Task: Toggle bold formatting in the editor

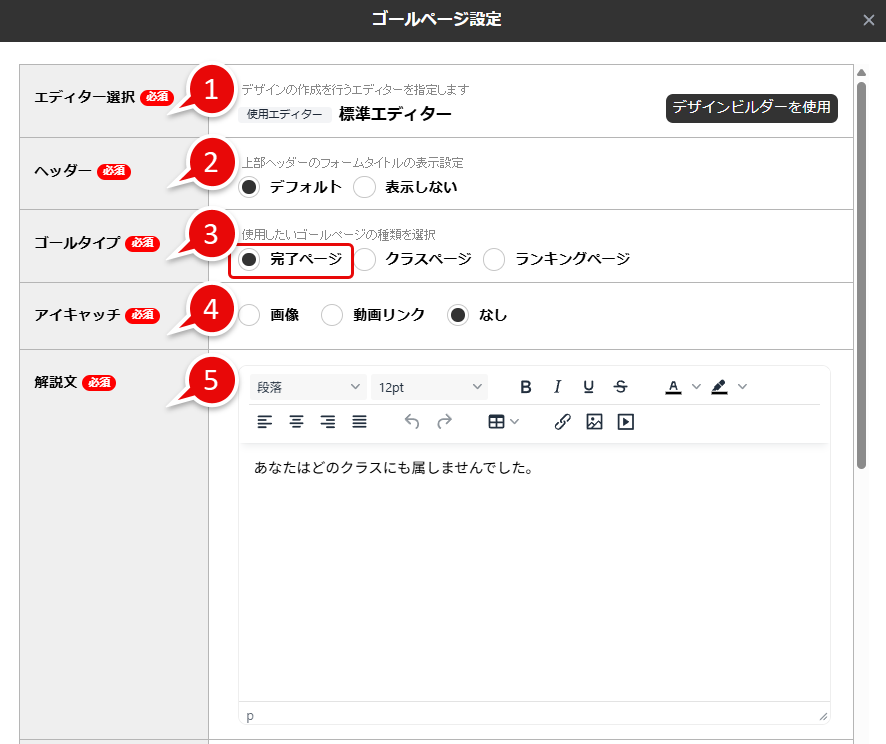Action: (x=525, y=387)
